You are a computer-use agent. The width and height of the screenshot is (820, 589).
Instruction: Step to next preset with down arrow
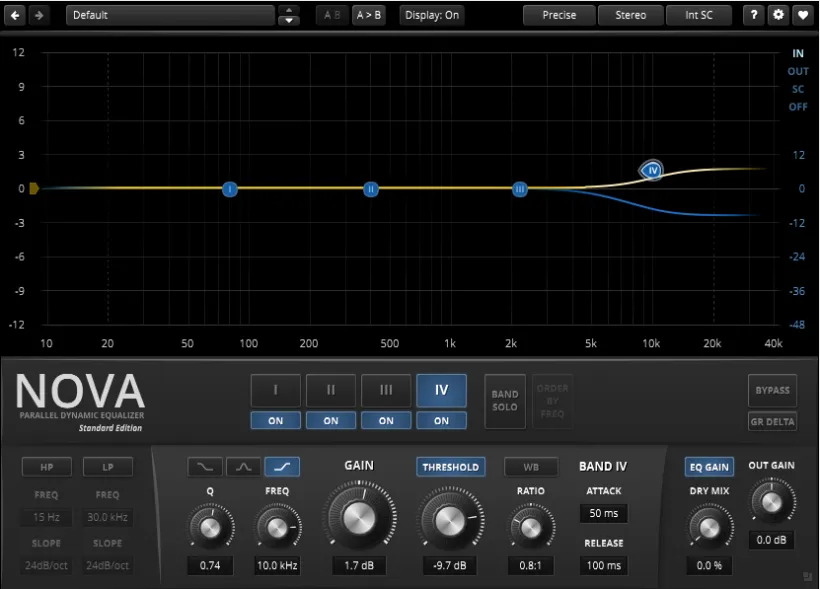tap(289, 20)
